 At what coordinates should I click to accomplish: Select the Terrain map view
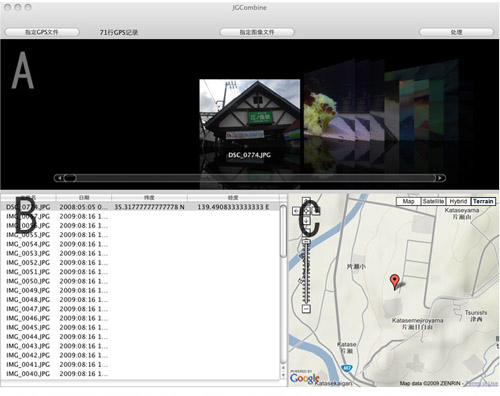pyautogui.click(x=483, y=201)
